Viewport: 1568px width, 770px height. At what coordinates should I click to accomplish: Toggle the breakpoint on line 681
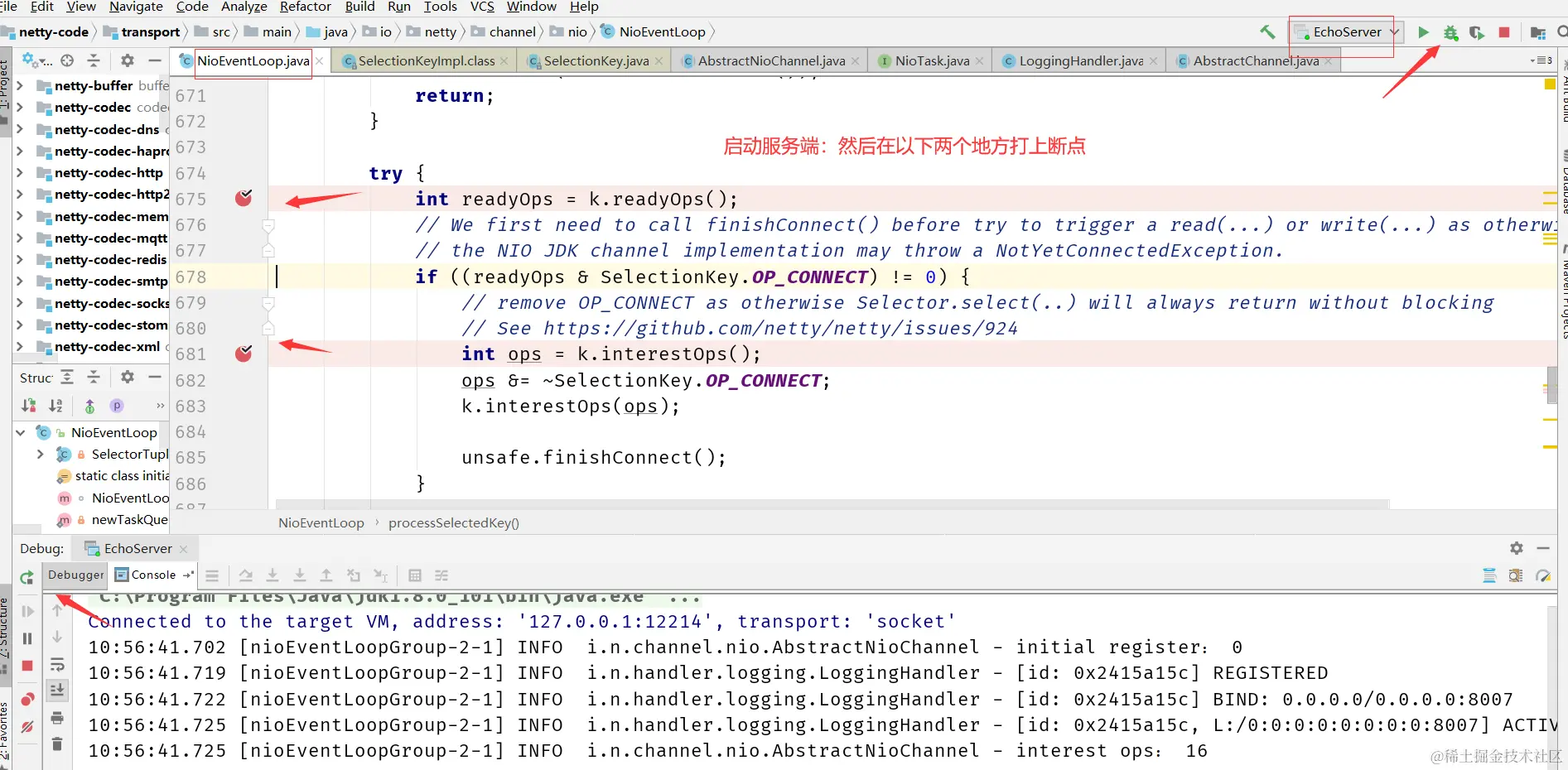244,354
